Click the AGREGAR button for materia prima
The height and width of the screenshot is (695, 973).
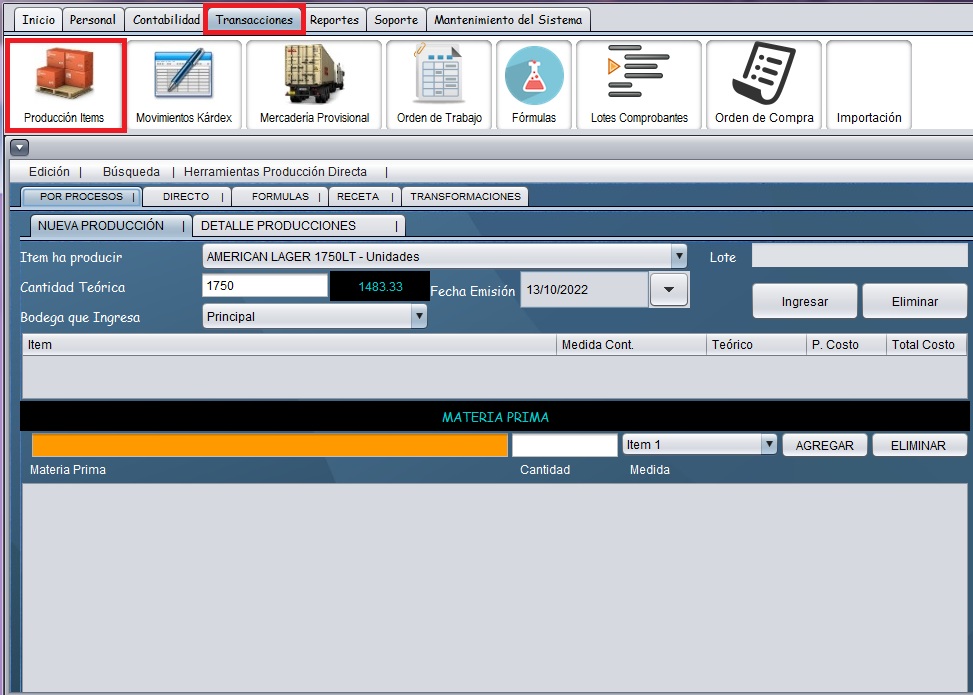(x=824, y=445)
